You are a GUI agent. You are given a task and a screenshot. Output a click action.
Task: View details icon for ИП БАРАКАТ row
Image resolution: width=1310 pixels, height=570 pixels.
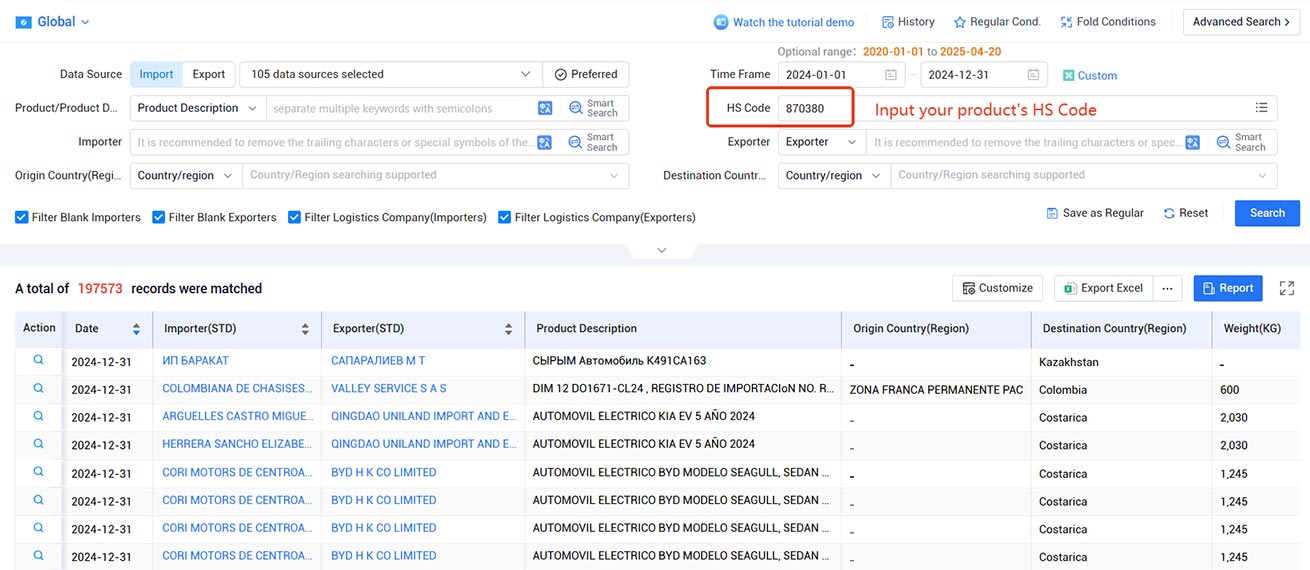(39, 360)
